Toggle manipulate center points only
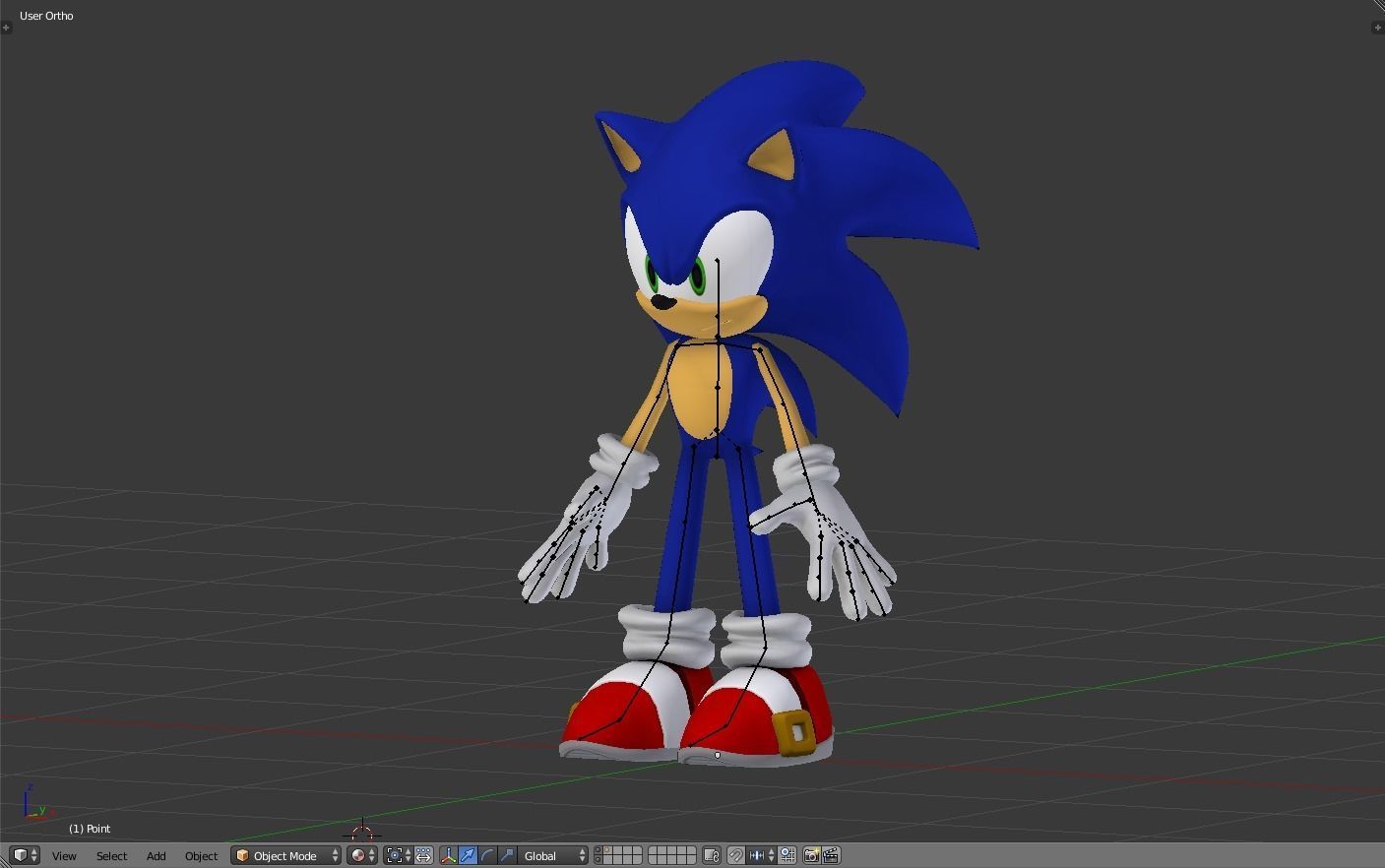 [x=423, y=855]
